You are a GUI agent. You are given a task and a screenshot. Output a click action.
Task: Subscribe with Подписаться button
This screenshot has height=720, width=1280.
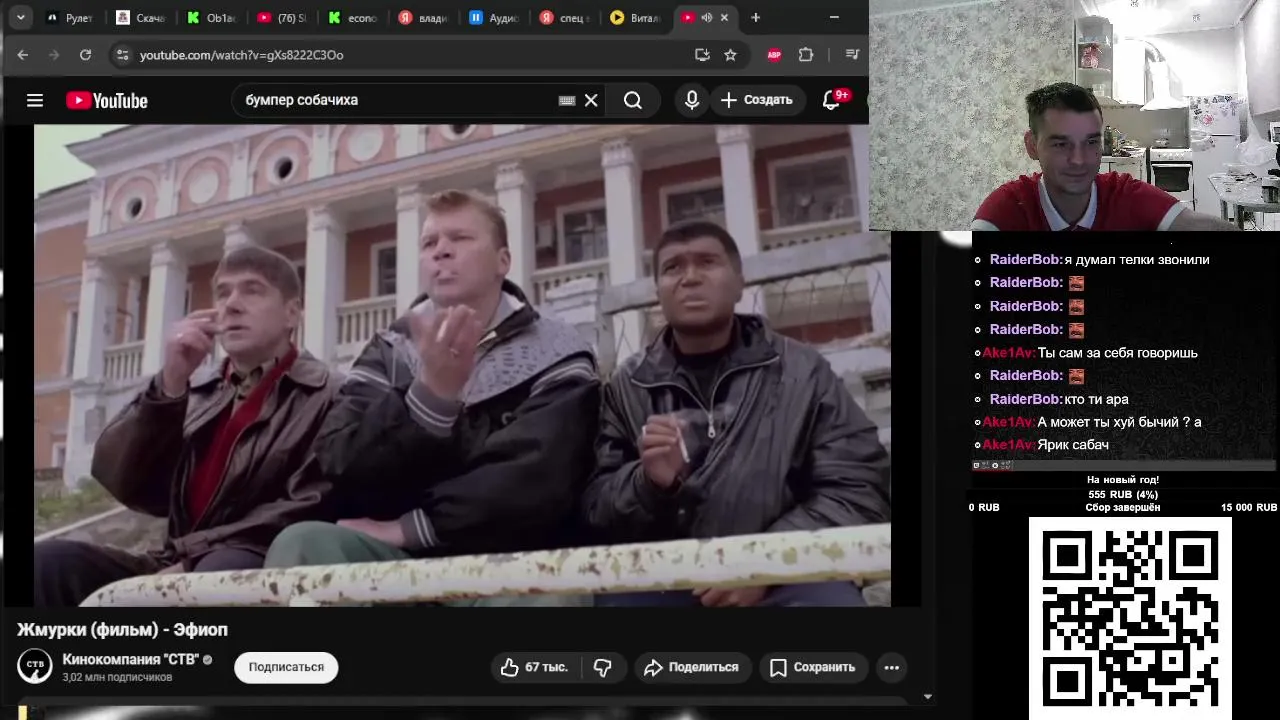tap(286, 667)
